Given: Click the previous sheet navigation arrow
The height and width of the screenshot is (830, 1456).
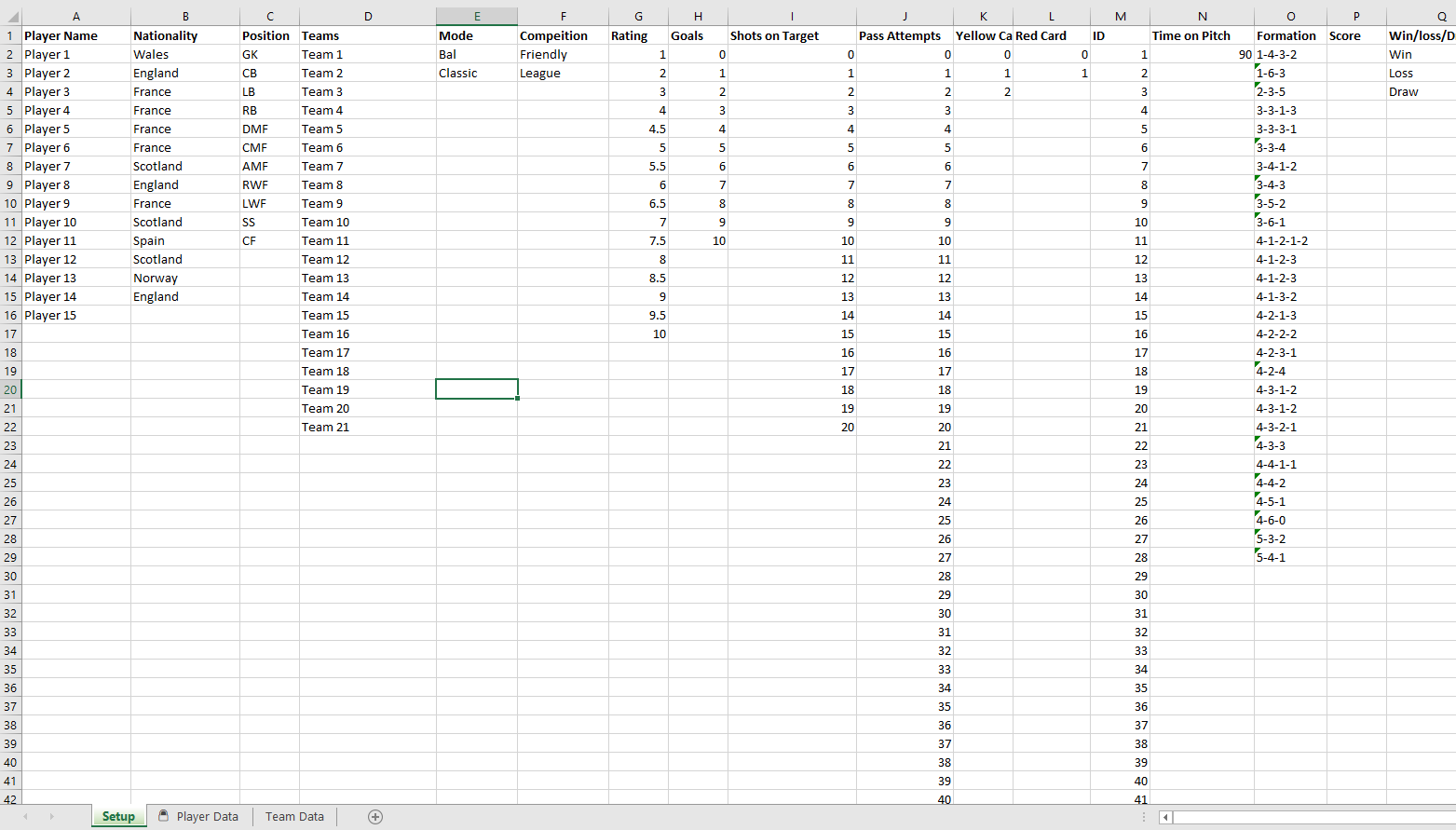Looking at the screenshot, I should pyautogui.click(x=25, y=817).
